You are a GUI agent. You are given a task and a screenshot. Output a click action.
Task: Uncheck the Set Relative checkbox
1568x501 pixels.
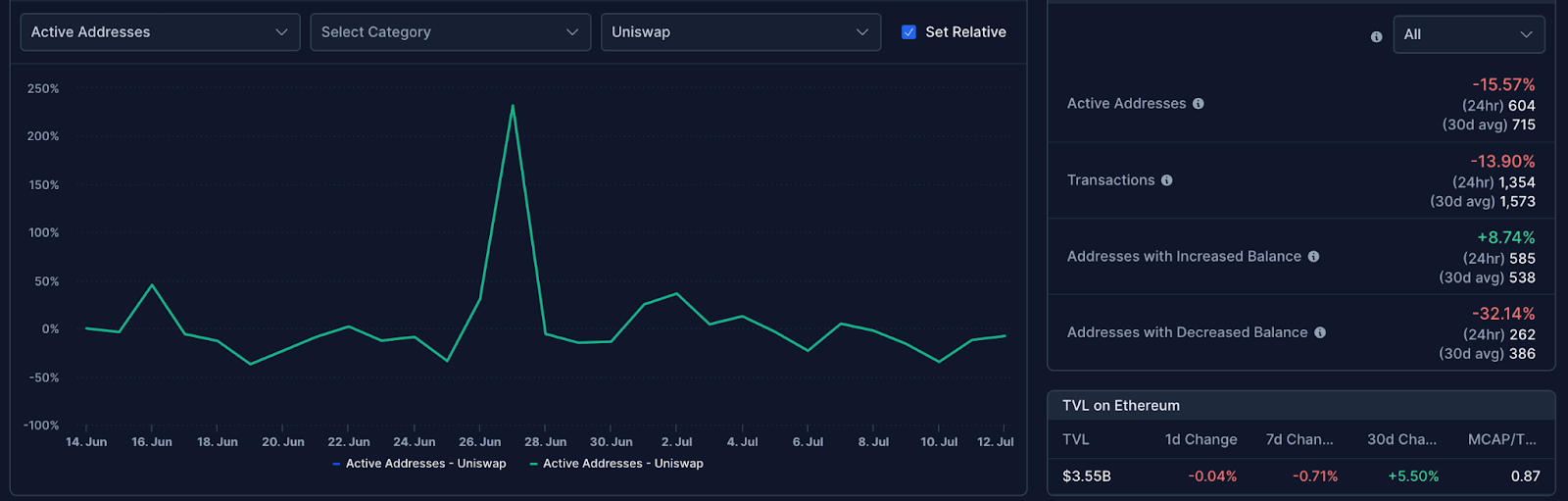click(x=908, y=32)
